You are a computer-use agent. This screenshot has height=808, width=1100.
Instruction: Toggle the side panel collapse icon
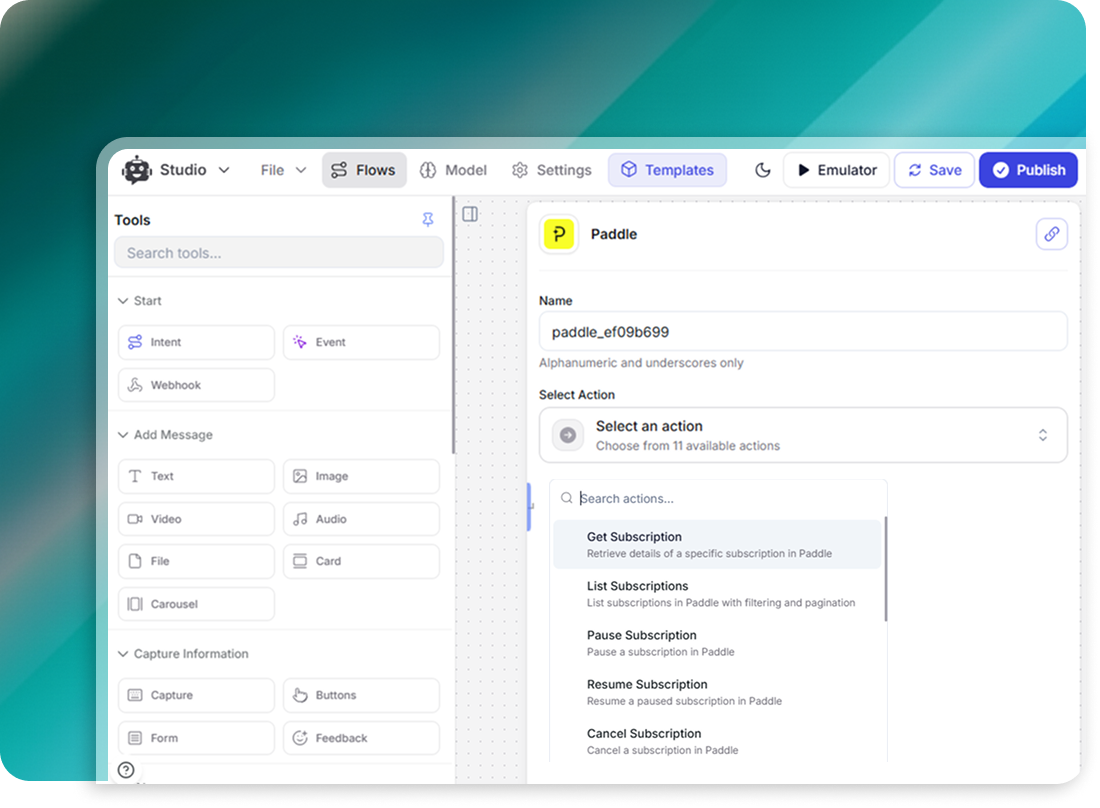point(469,213)
